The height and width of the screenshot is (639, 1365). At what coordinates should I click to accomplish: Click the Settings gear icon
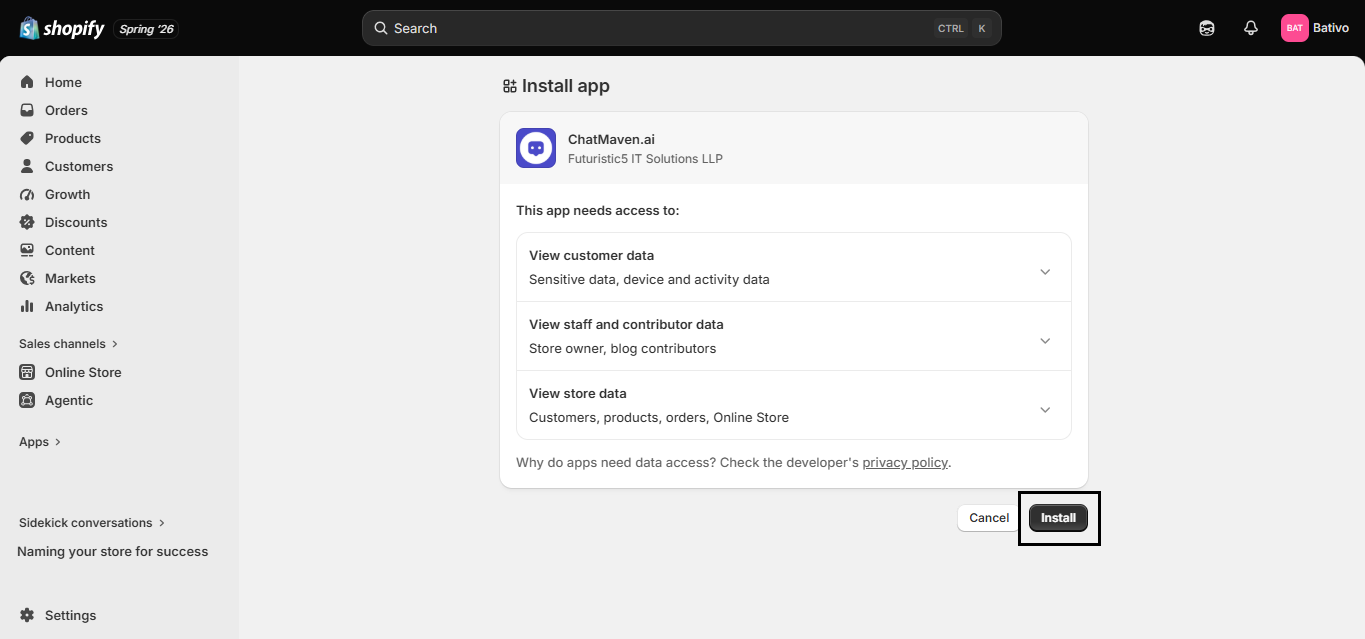click(x=27, y=615)
